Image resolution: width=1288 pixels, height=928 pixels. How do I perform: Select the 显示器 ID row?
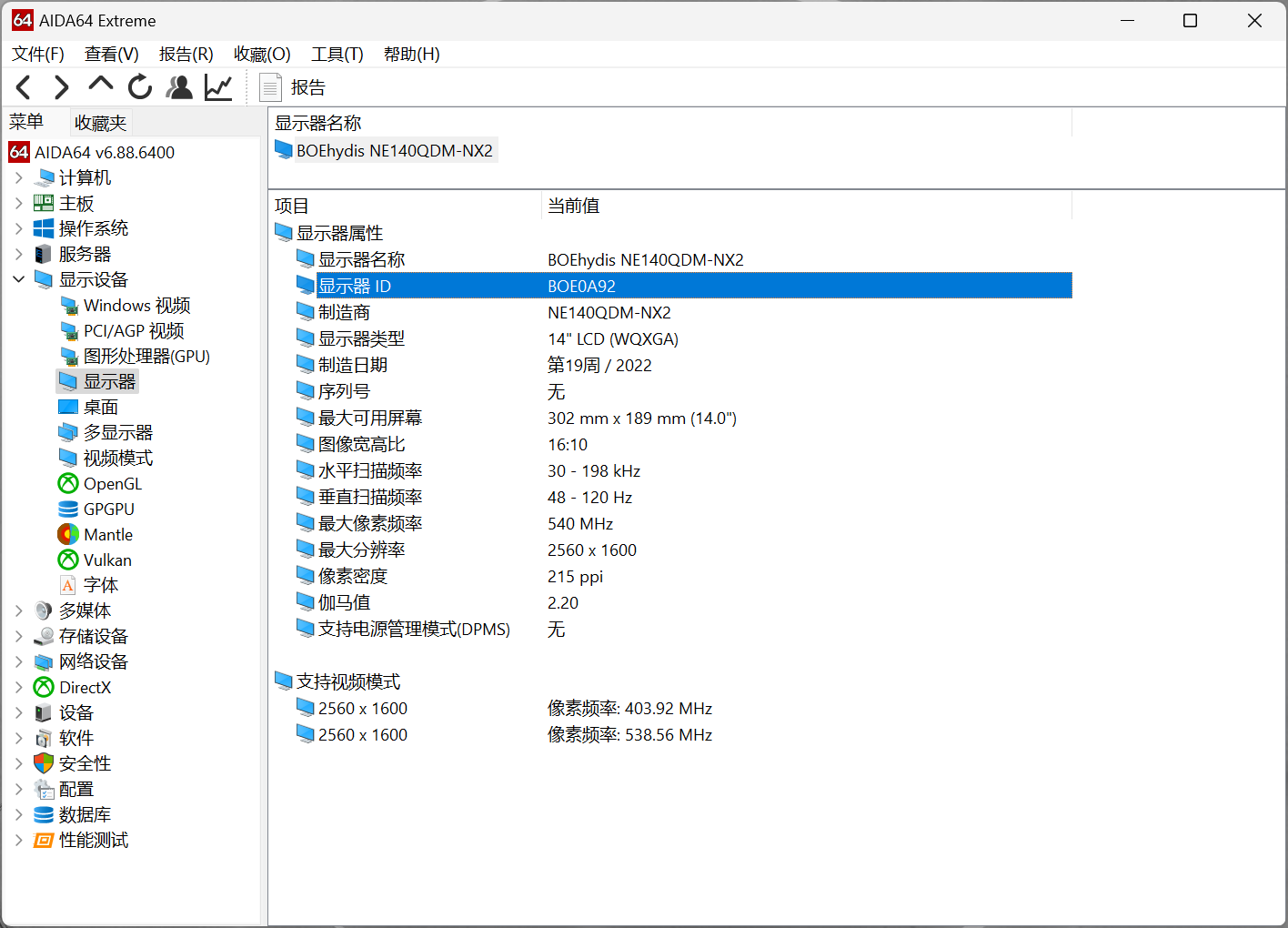tap(683, 286)
